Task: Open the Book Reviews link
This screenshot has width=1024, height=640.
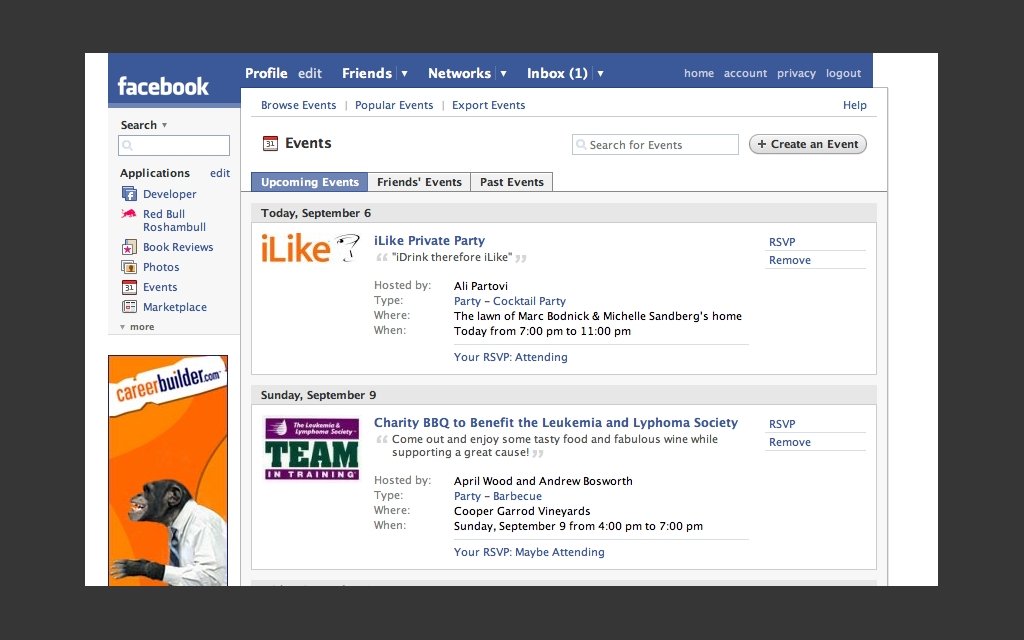Action: click(178, 247)
